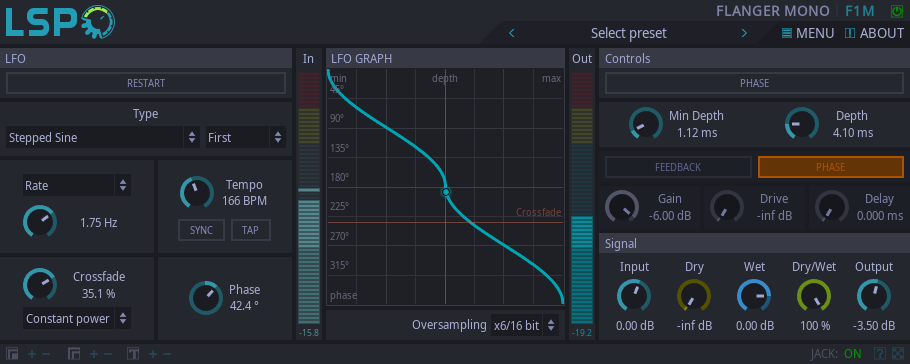Click the filled-corner scaling icon in bottom bar
Viewport: 910px width, 364px height.
pos(12,354)
